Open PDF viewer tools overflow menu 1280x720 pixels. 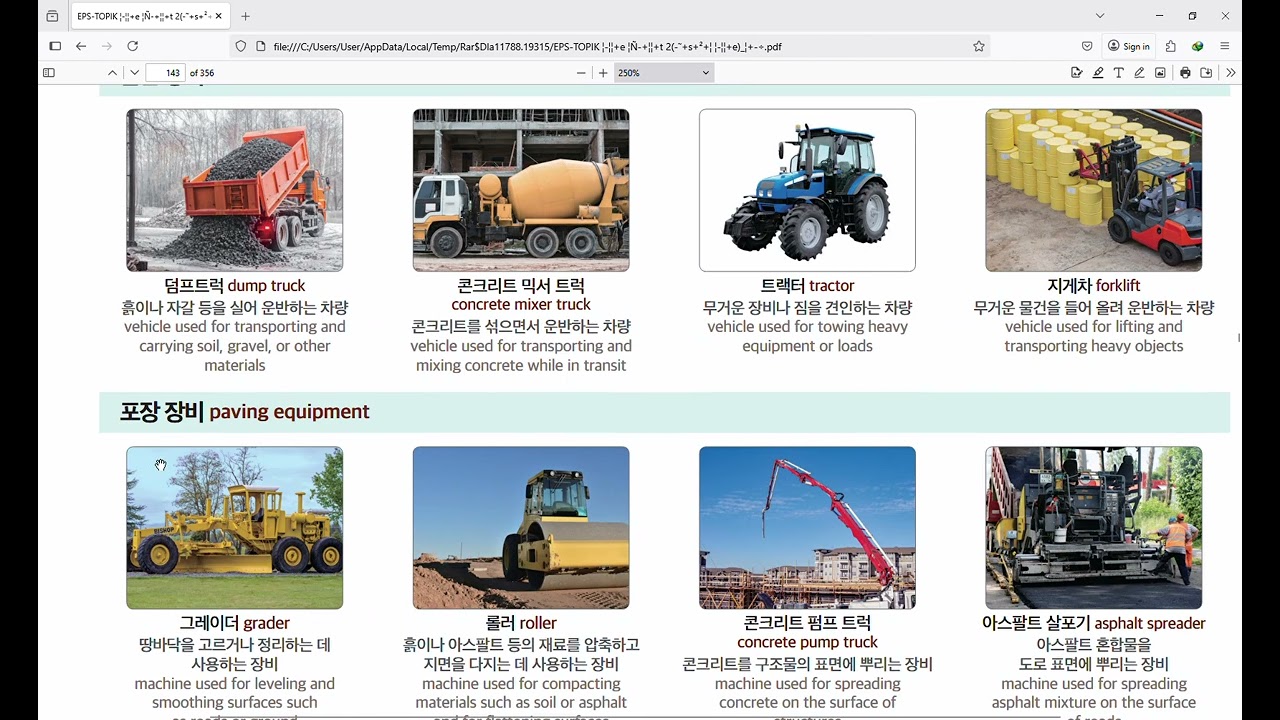pos(1230,73)
